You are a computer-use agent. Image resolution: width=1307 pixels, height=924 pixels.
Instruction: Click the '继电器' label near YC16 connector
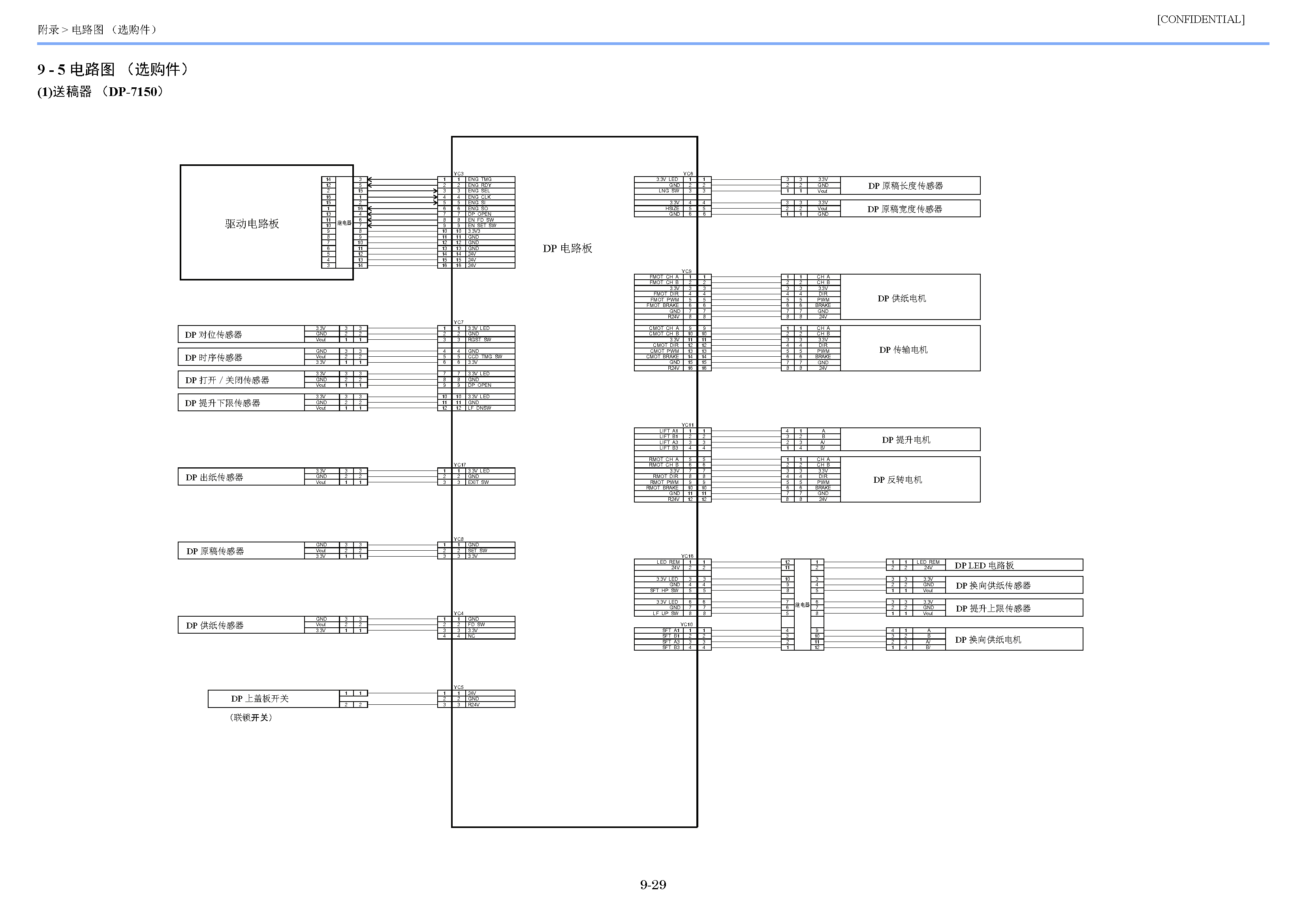tap(802, 605)
